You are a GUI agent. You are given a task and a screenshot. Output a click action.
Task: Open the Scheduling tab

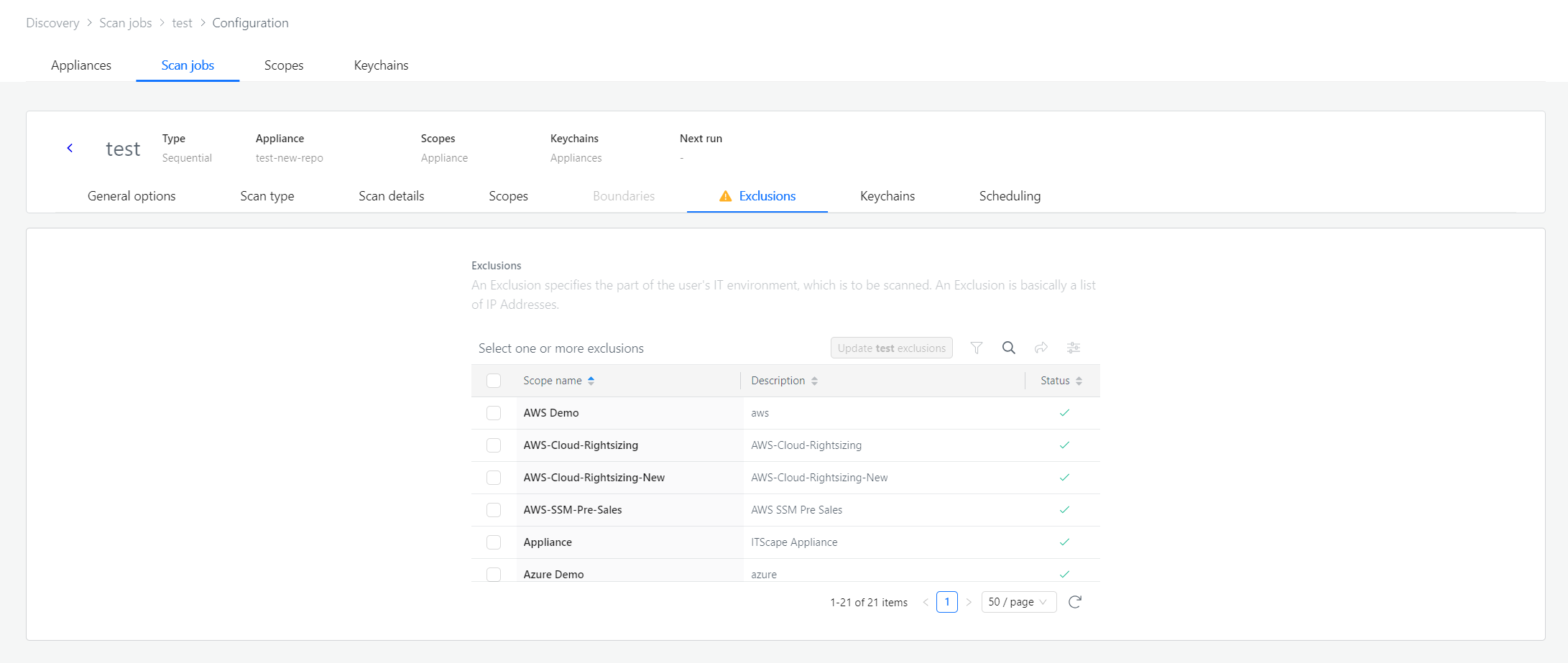pyautogui.click(x=1010, y=196)
